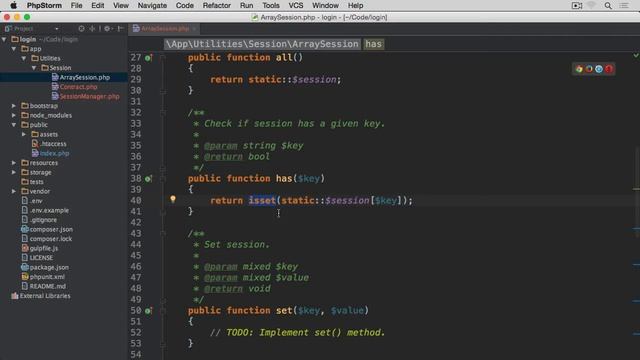Click the collapse-all icon in Project panel

click(93, 29)
